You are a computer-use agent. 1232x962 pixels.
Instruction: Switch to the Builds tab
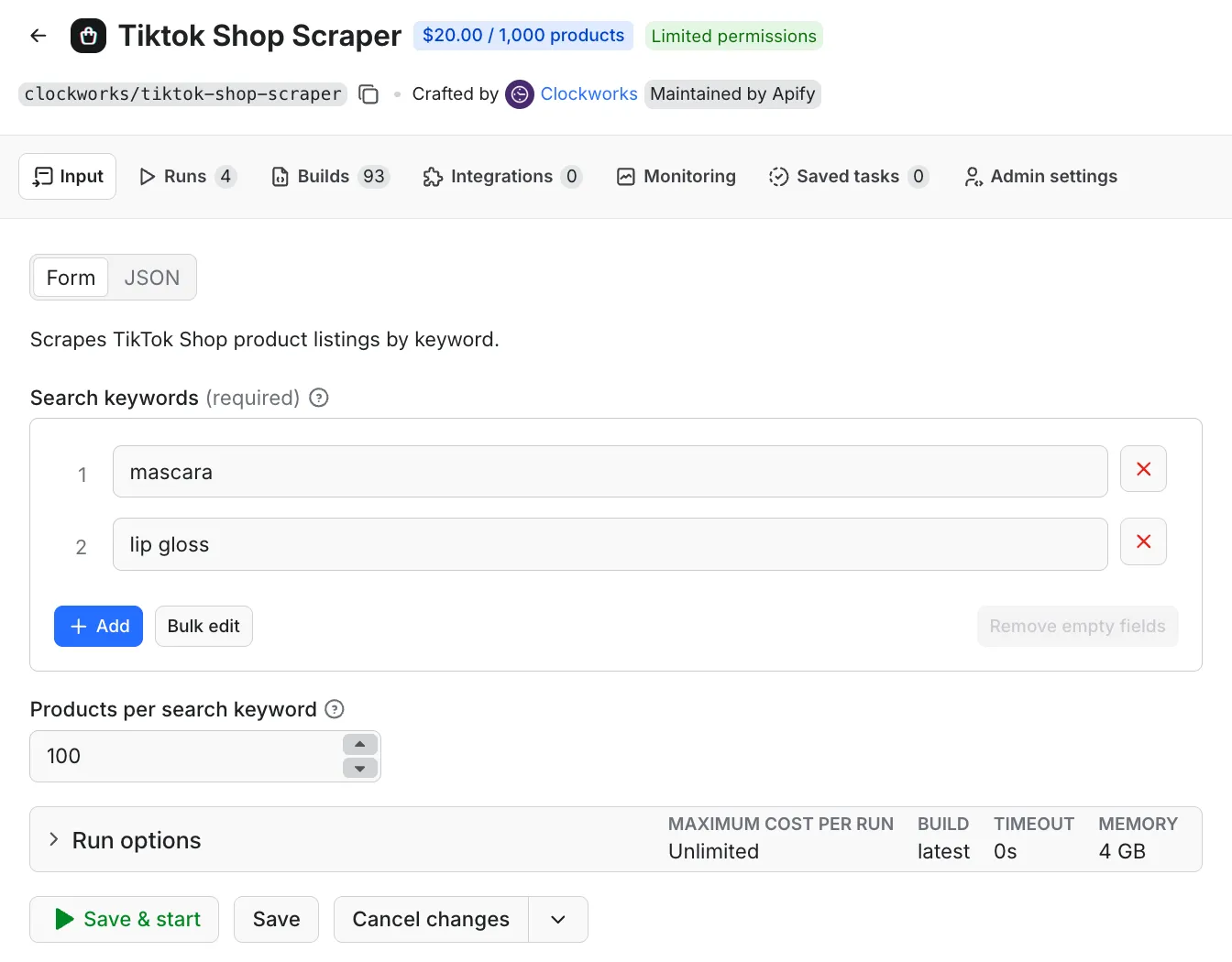click(x=330, y=176)
